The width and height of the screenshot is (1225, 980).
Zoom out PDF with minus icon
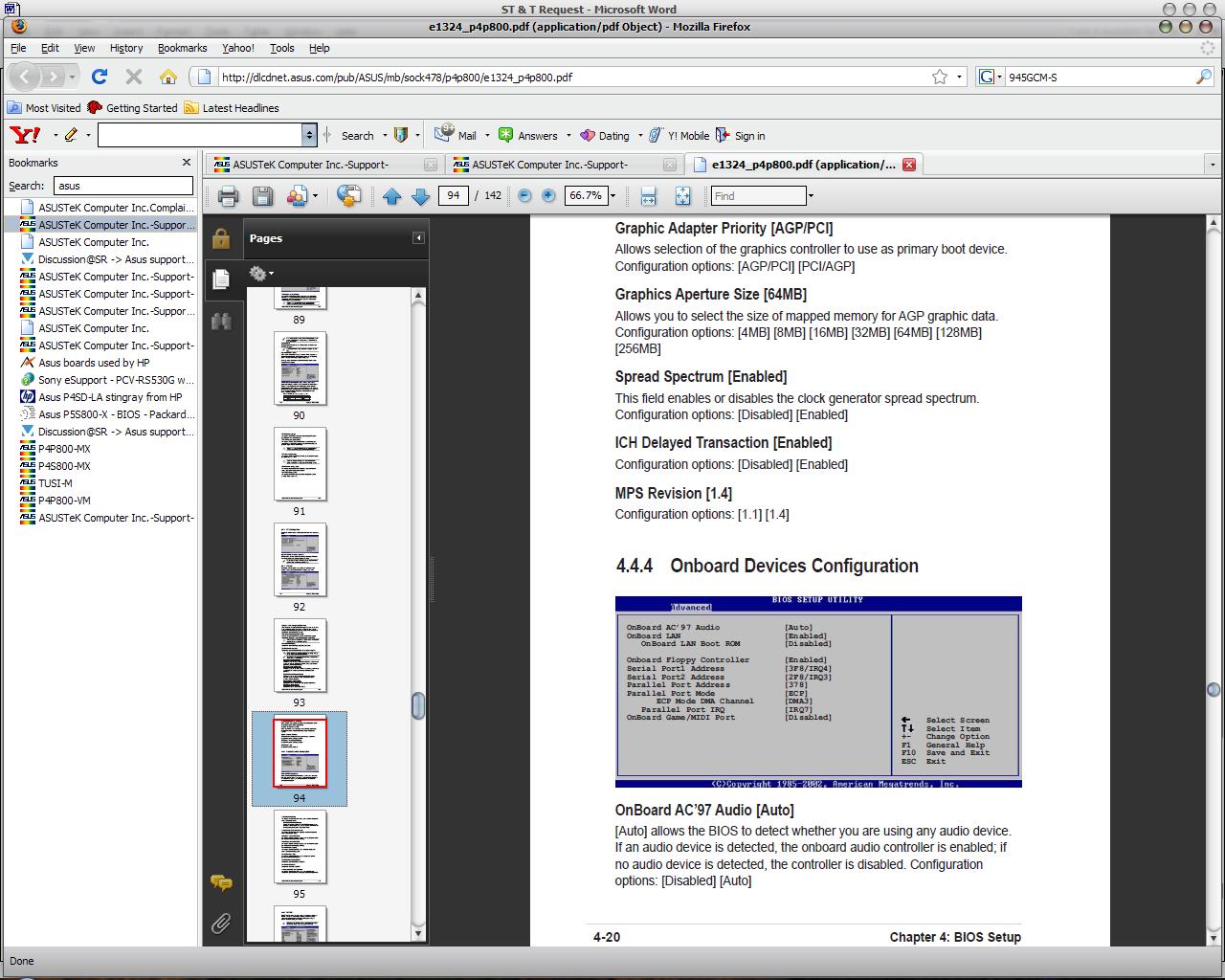[x=524, y=195]
